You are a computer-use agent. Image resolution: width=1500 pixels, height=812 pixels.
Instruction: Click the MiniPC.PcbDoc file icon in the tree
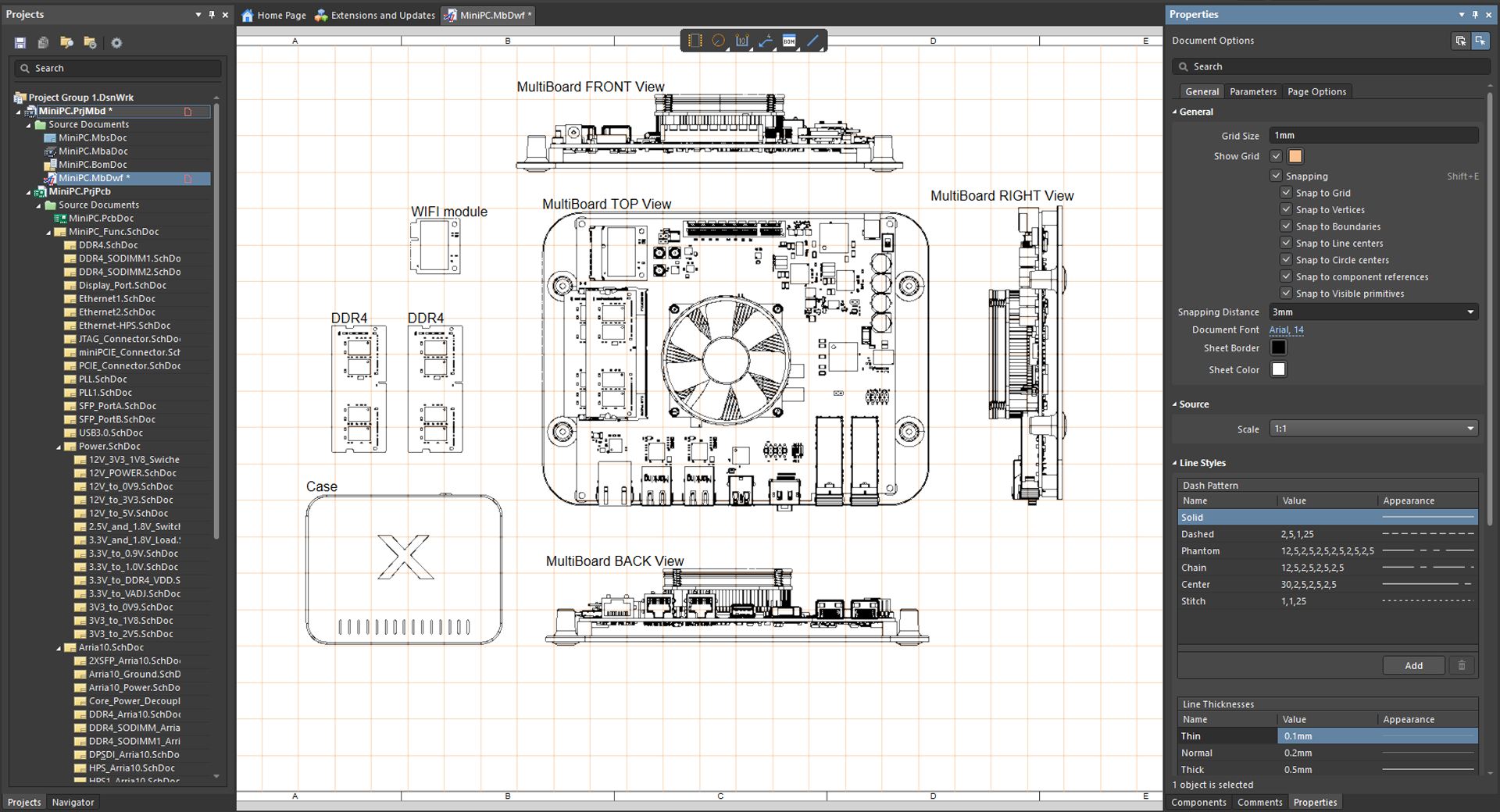pos(60,219)
